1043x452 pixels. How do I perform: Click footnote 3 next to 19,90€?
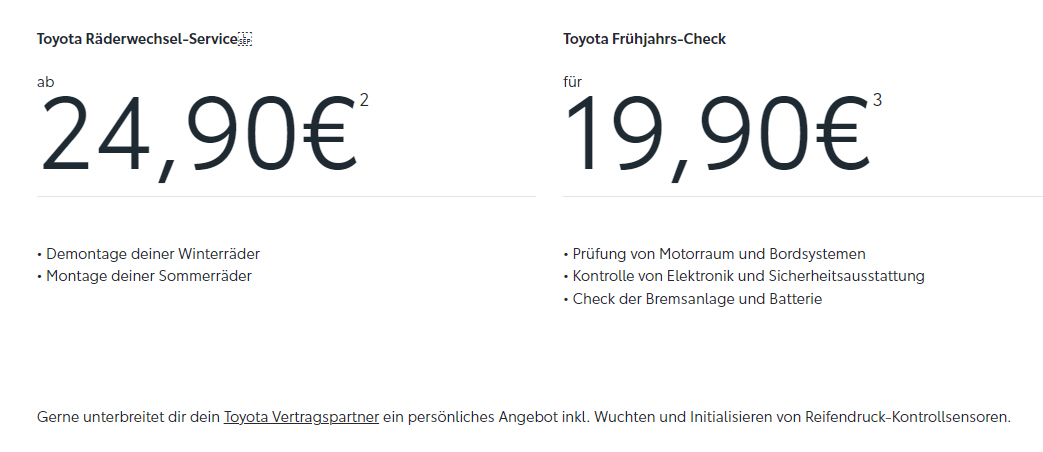click(x=877, y=100)
